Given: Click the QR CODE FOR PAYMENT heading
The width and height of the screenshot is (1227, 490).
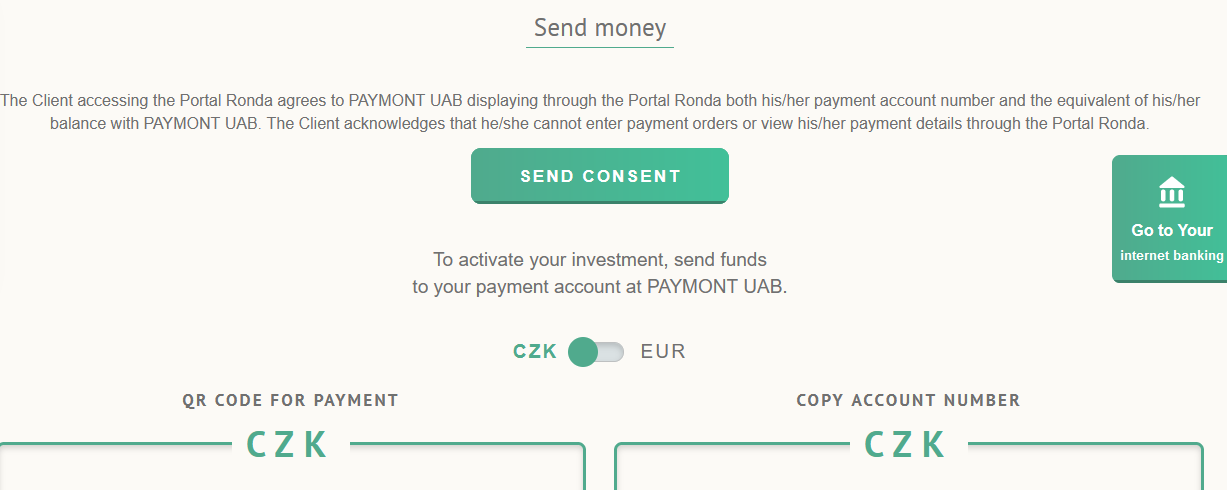Looking at the screenshot, I should [290, 401].
